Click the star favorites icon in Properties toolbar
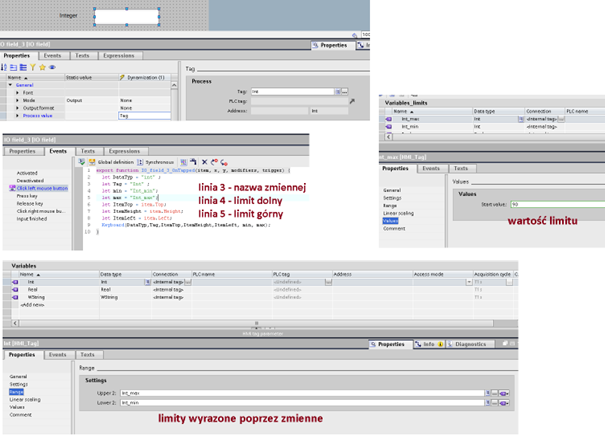 click(x=42, y=67)
